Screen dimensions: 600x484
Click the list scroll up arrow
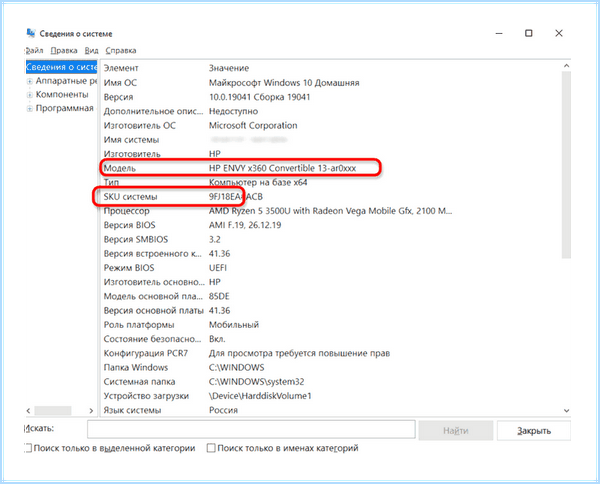click(567, 66)
